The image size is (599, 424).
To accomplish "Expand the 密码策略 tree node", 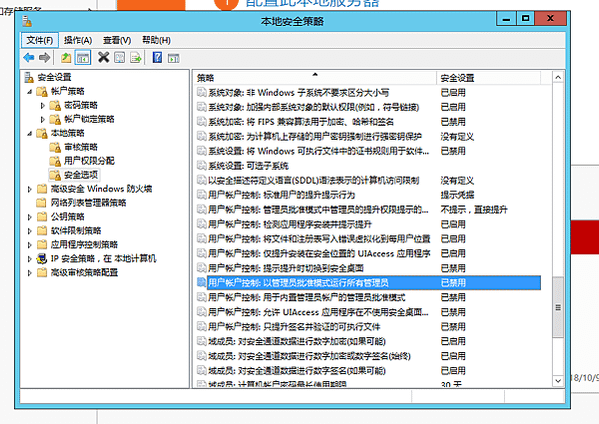I will click(x=43, y=105).
